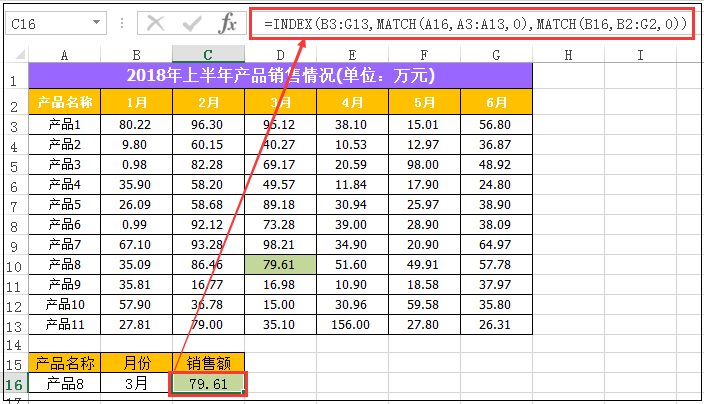
Task: Click the cell 产品10
Action: pos(65,304)
